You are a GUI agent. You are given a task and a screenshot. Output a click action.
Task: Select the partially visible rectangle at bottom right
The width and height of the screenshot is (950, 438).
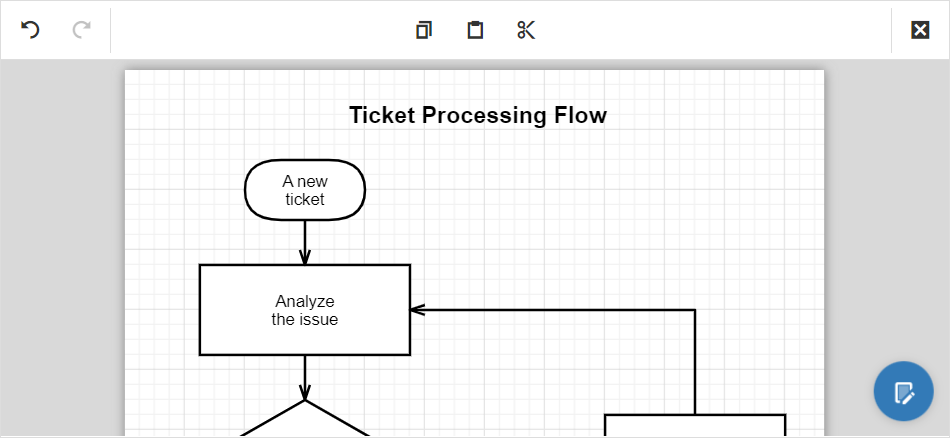pos(694,426)
